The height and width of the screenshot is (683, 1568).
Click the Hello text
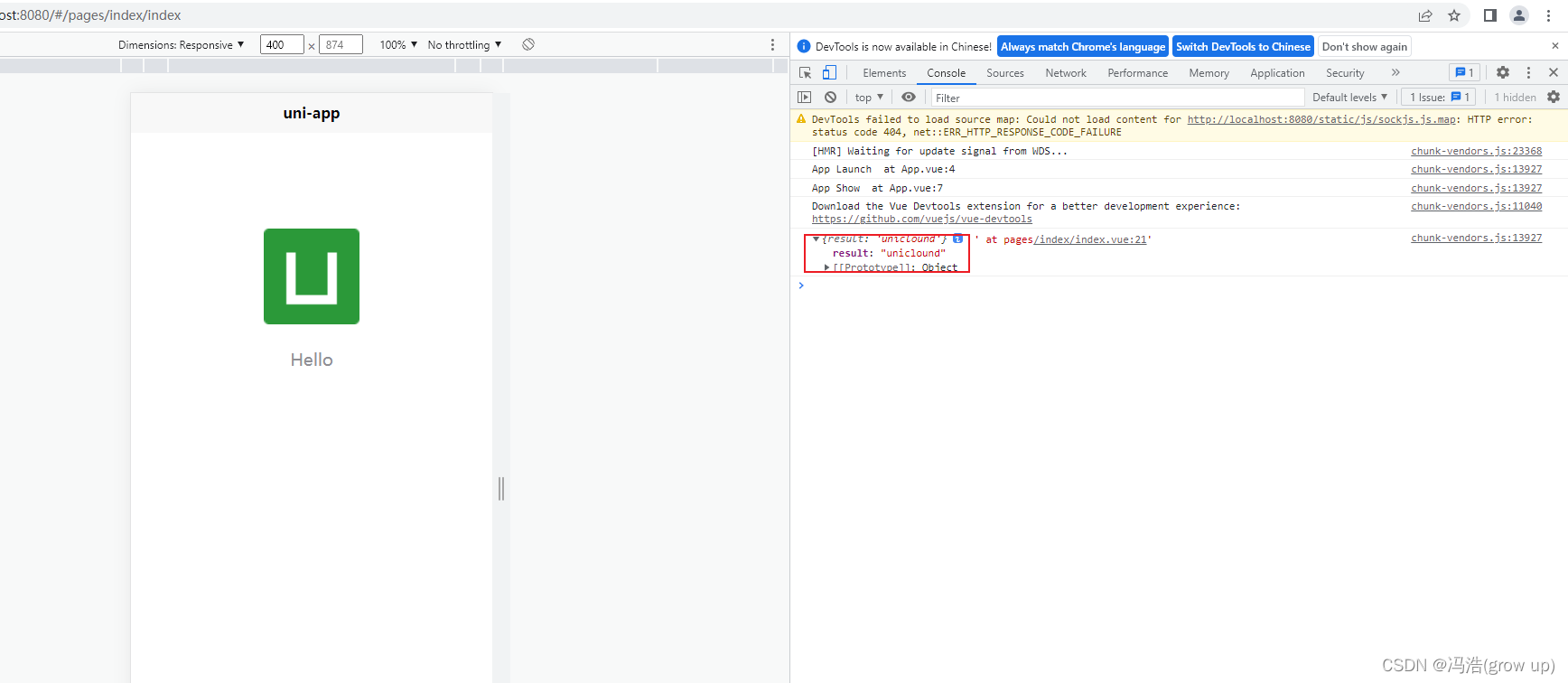tap(312, 360)
